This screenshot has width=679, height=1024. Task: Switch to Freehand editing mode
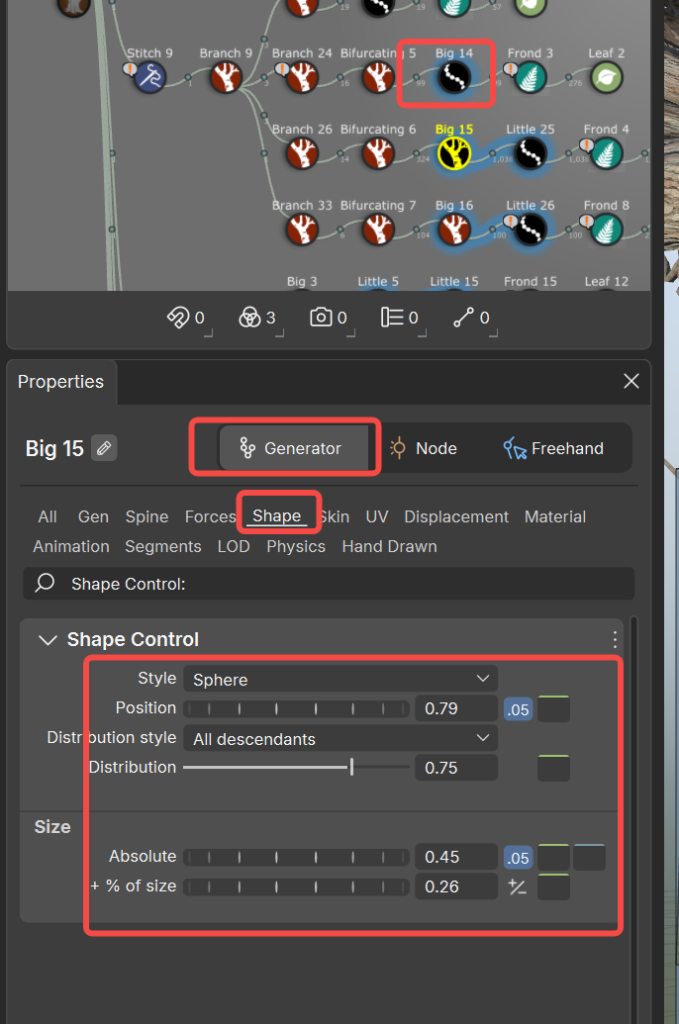click(x=554, y=448)
